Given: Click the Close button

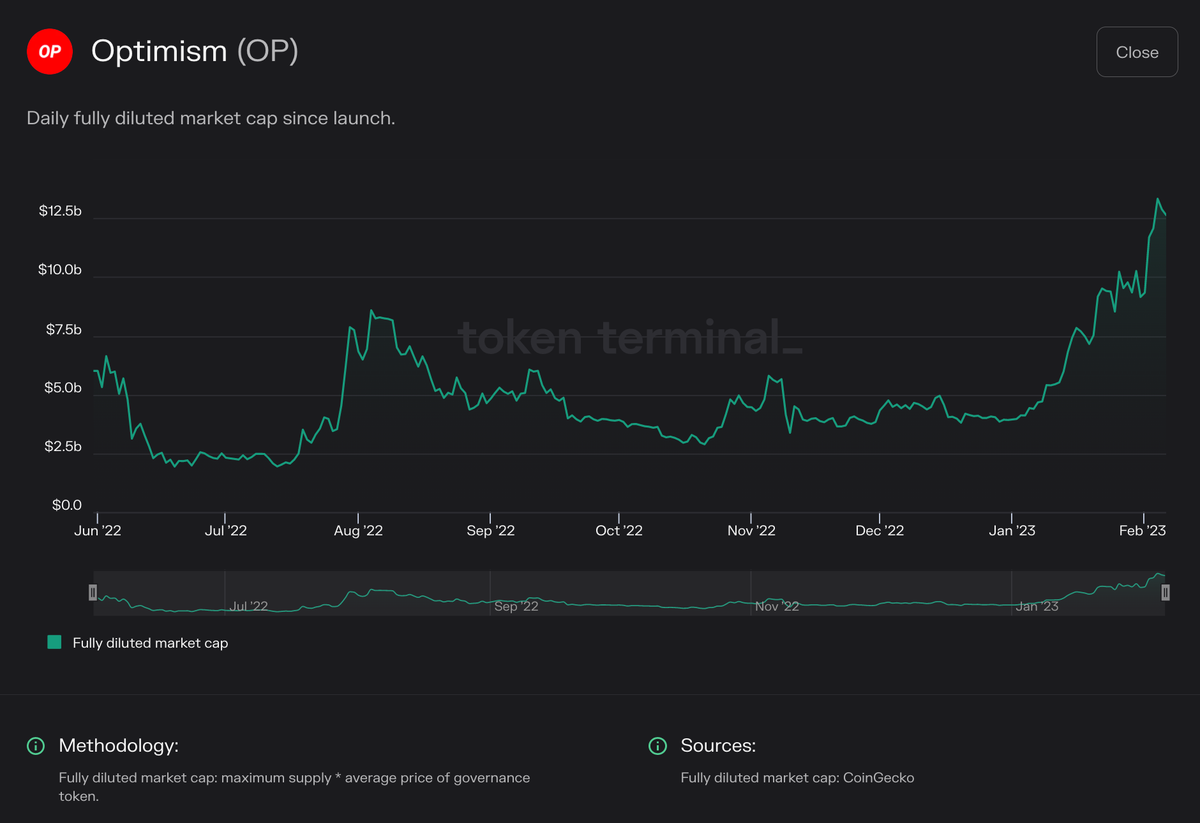Looking at the screenshot, I should (1137, 51).
